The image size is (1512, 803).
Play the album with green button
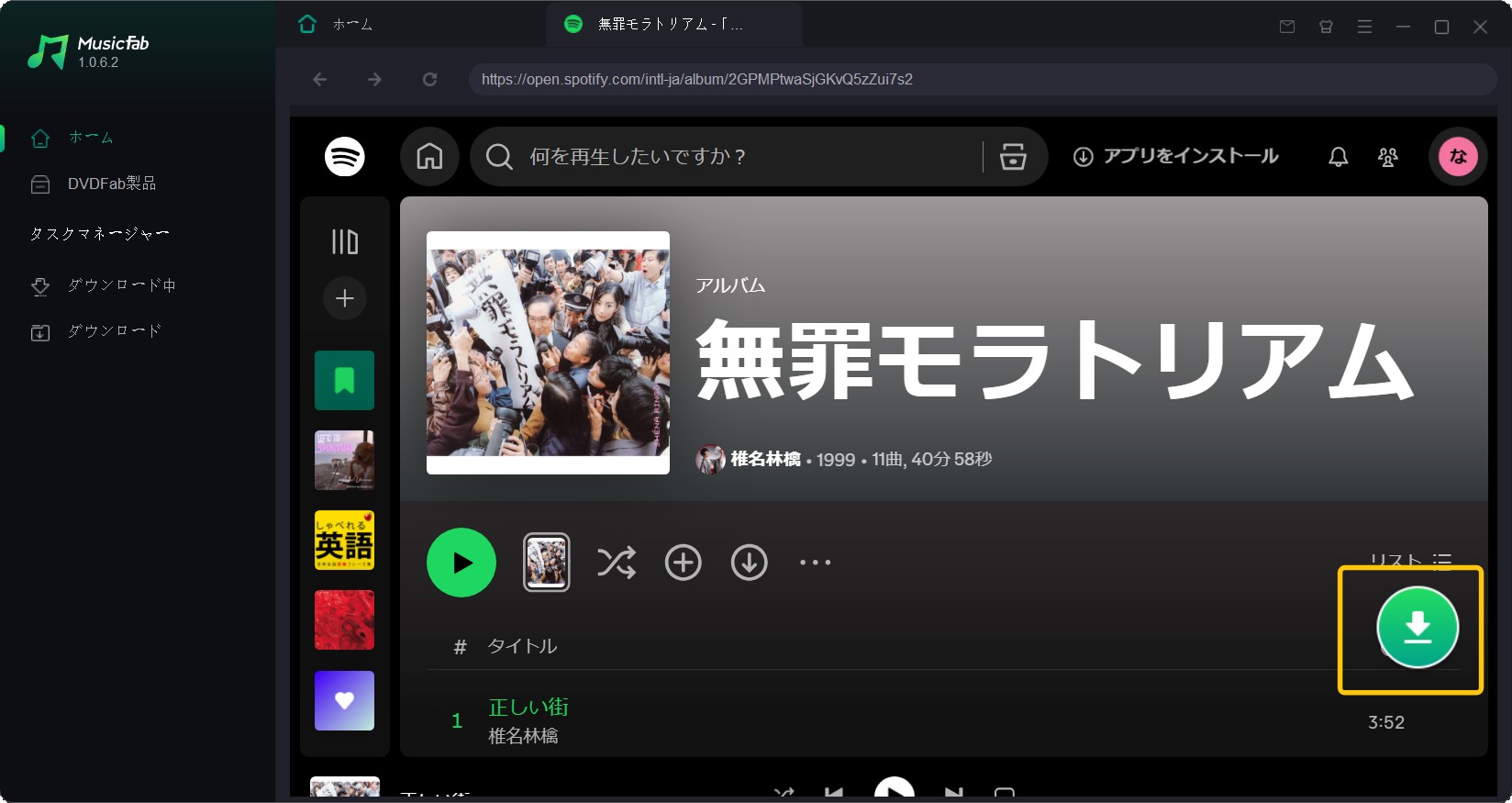point(461,563)
